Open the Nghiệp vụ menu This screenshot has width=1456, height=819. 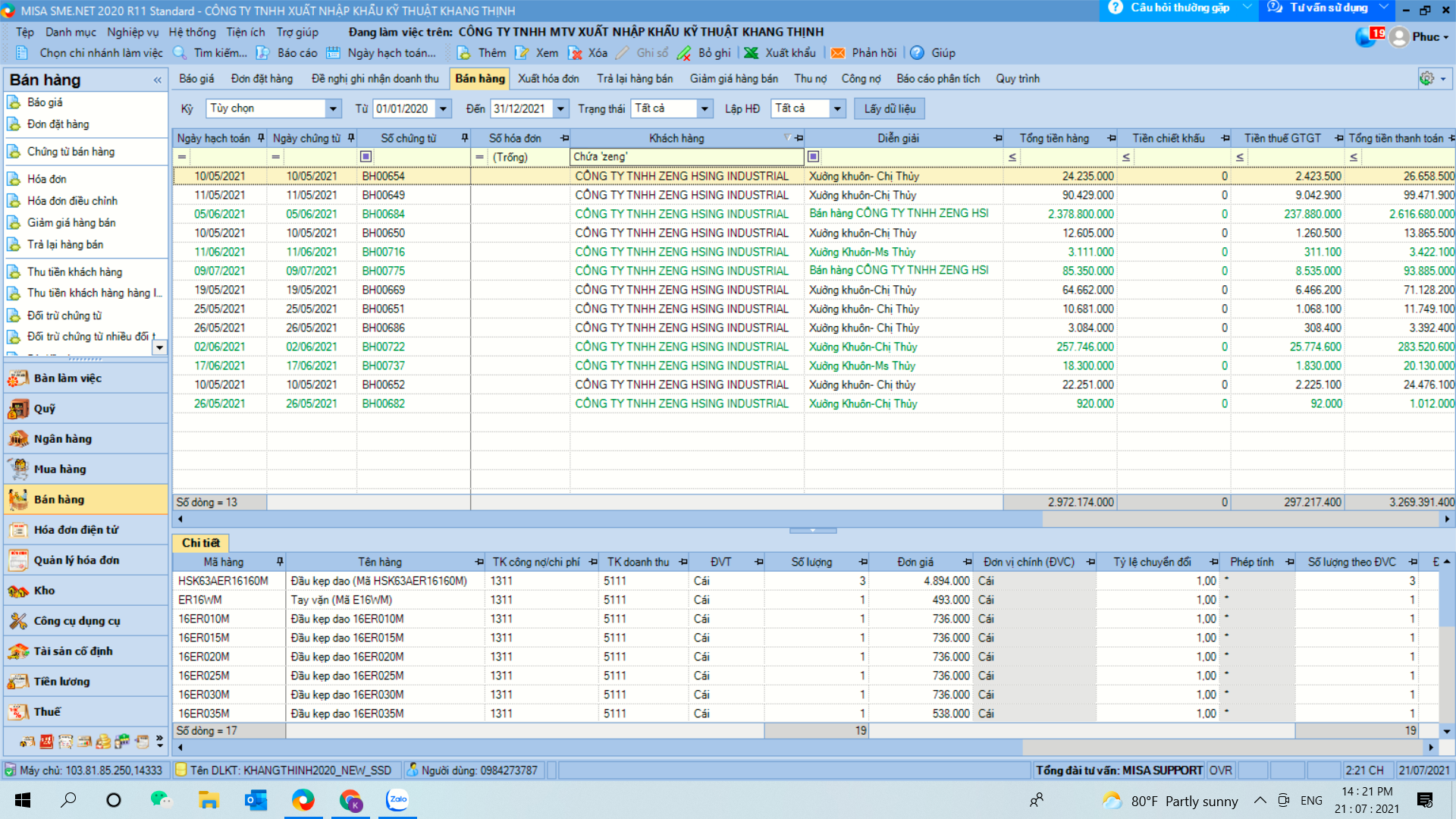[133, 32]
